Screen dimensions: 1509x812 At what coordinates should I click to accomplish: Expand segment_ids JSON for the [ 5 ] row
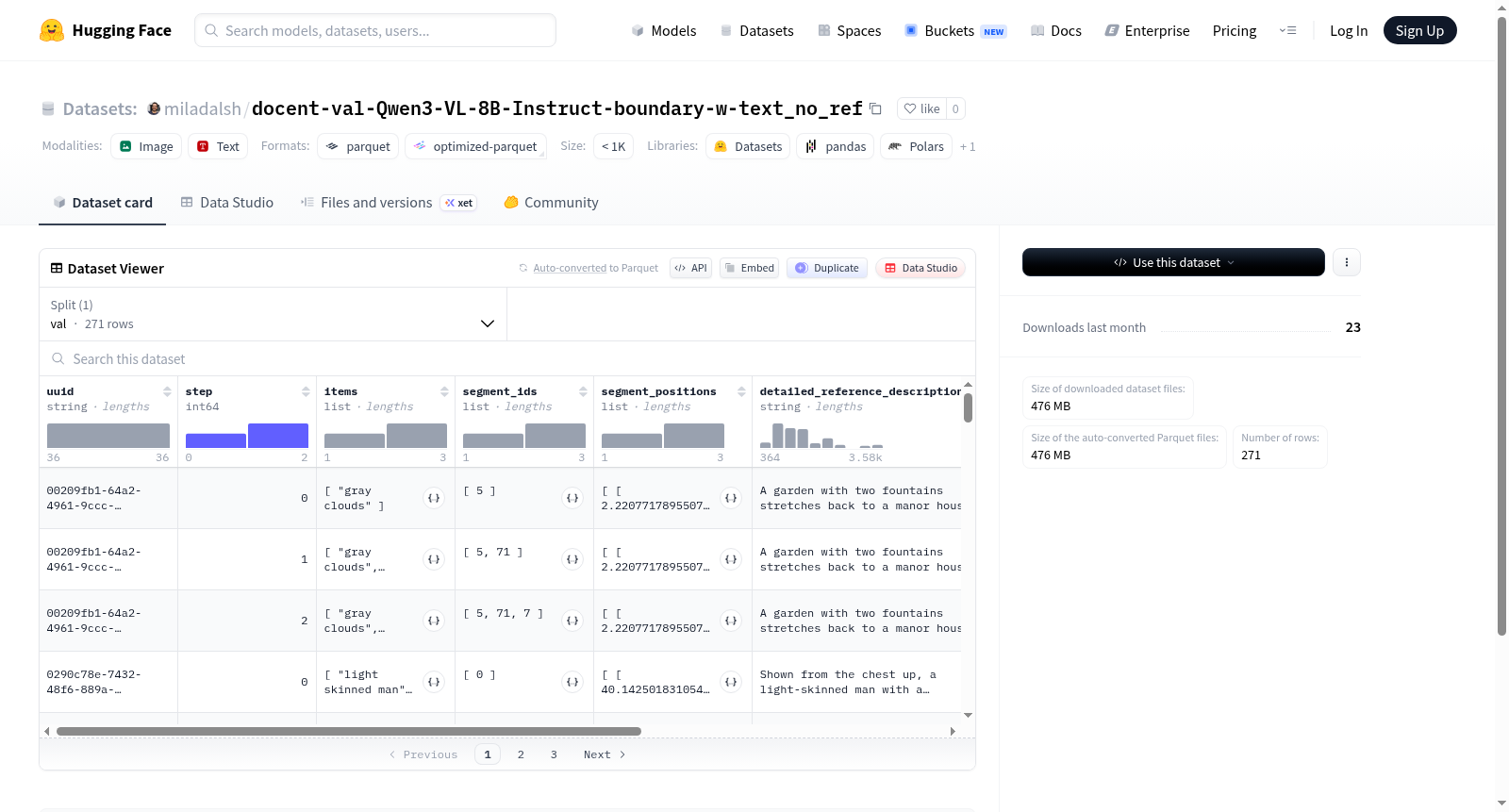click(572, 498)
